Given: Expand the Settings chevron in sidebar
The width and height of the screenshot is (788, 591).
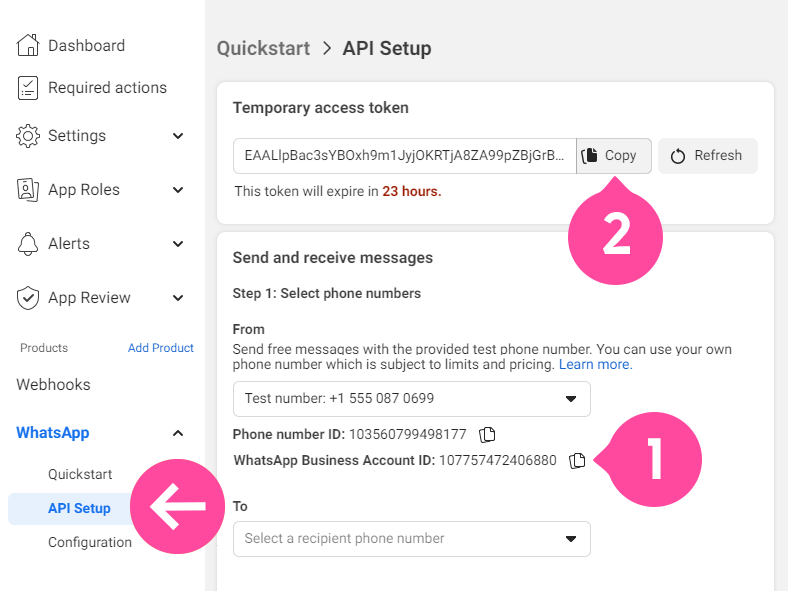Looking at the screenshot, I should (x=178, y=136).
